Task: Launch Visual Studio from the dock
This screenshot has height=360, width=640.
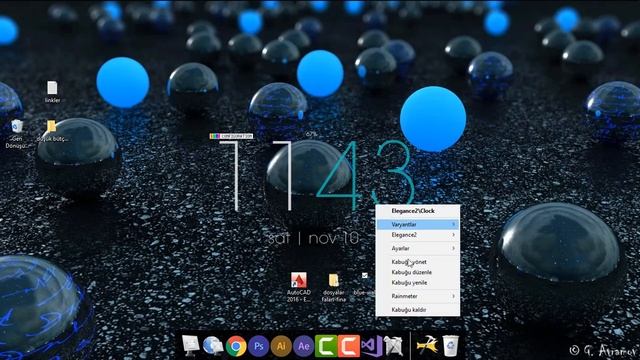Action: (371, 346)
